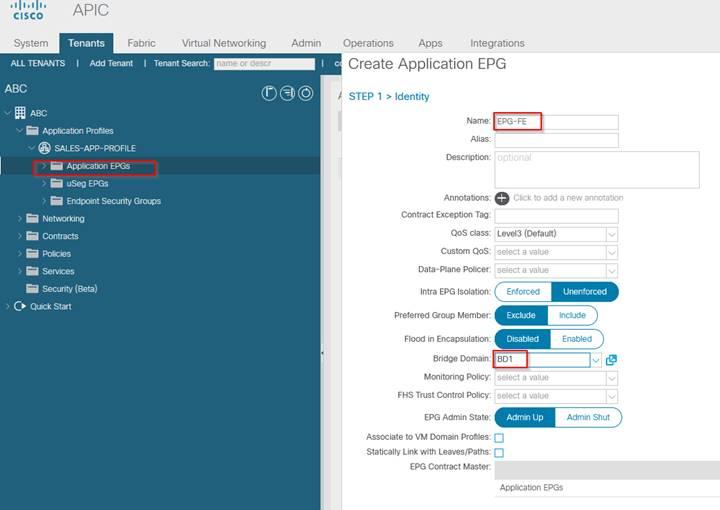Screen dimensions: 720x510
Task: Expand the Networking tree node
Action: click(20, 219)
